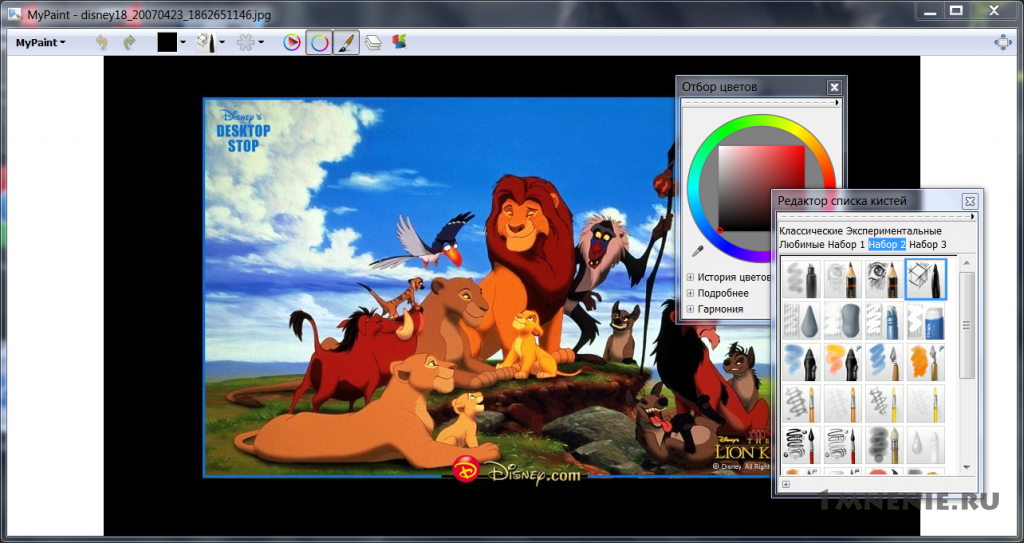Toggle fullscreen with the arrows icon
Viewport: 1024px width, 543px height.
tap(1002, 42)
